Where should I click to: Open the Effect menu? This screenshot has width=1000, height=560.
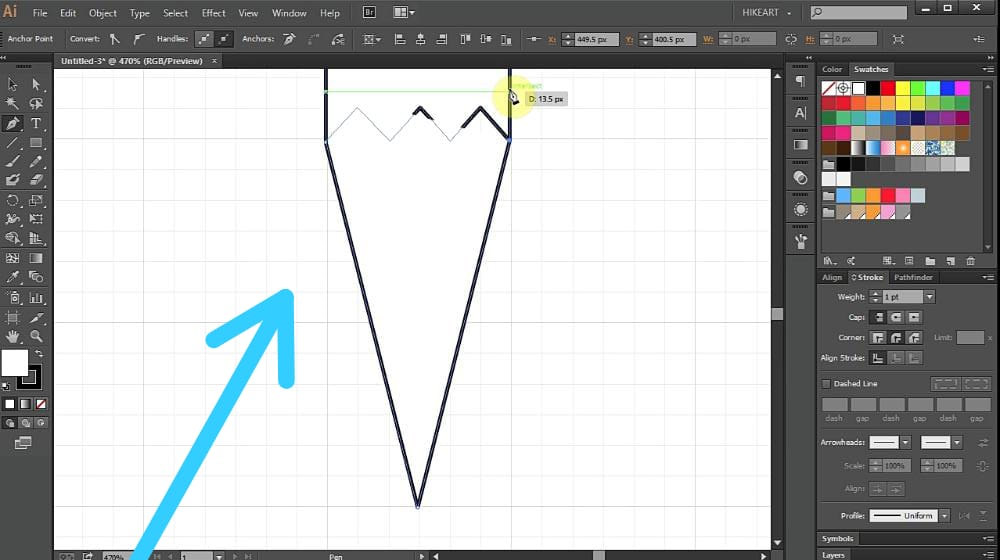[x=213, y=13]
